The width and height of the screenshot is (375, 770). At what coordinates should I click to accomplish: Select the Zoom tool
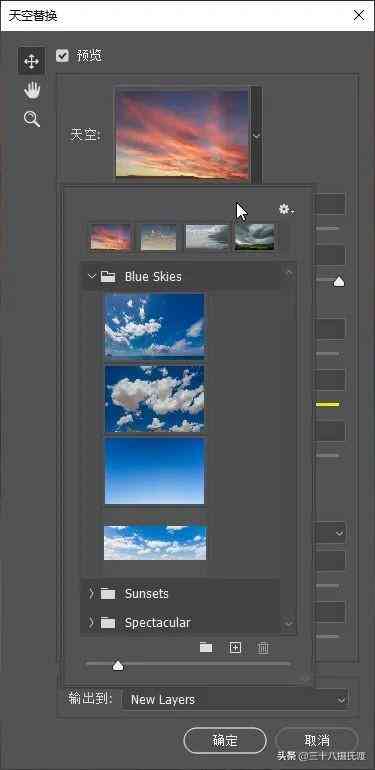(x=32, y=119)
